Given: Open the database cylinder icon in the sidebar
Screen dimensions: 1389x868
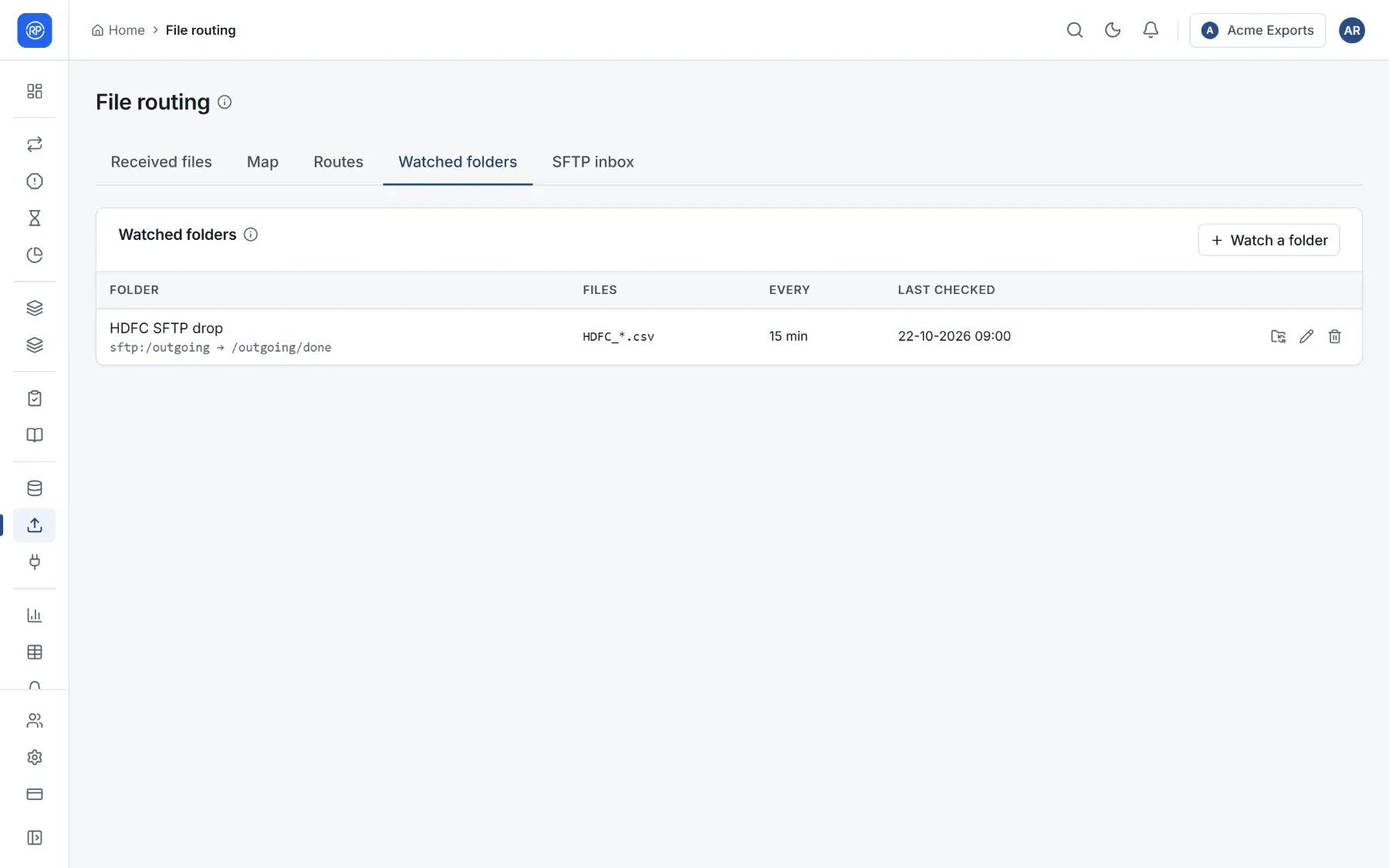Looking at the screenshot, I should tap(35, 488).
